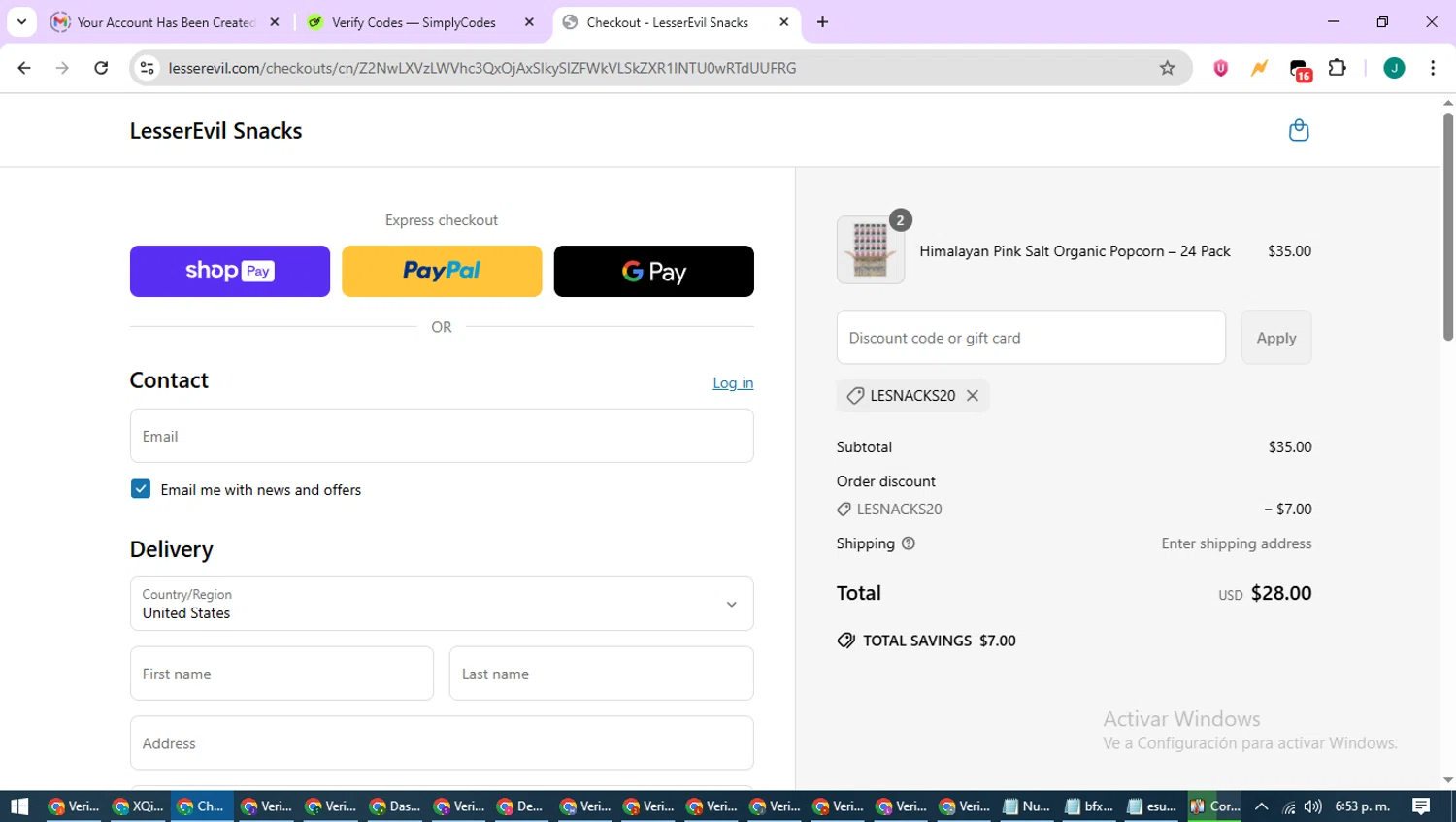Focus the Address field

pos(442,743)
